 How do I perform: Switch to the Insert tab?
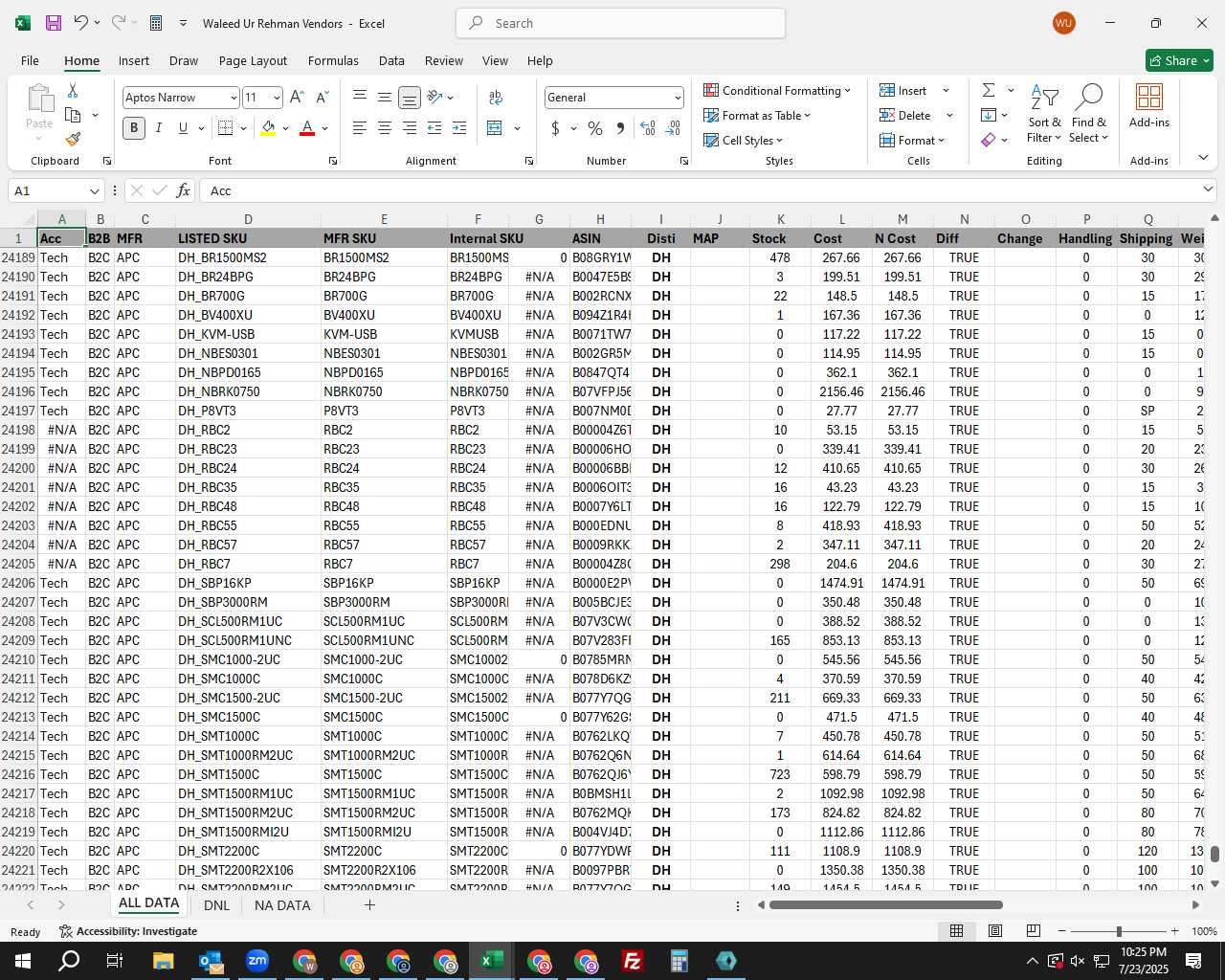click(x=134, y=60)
